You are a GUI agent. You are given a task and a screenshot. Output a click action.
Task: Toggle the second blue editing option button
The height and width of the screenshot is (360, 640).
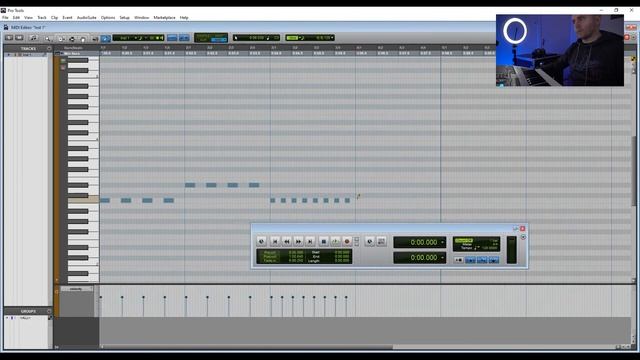pyautogui.click(x=184, y=38)
